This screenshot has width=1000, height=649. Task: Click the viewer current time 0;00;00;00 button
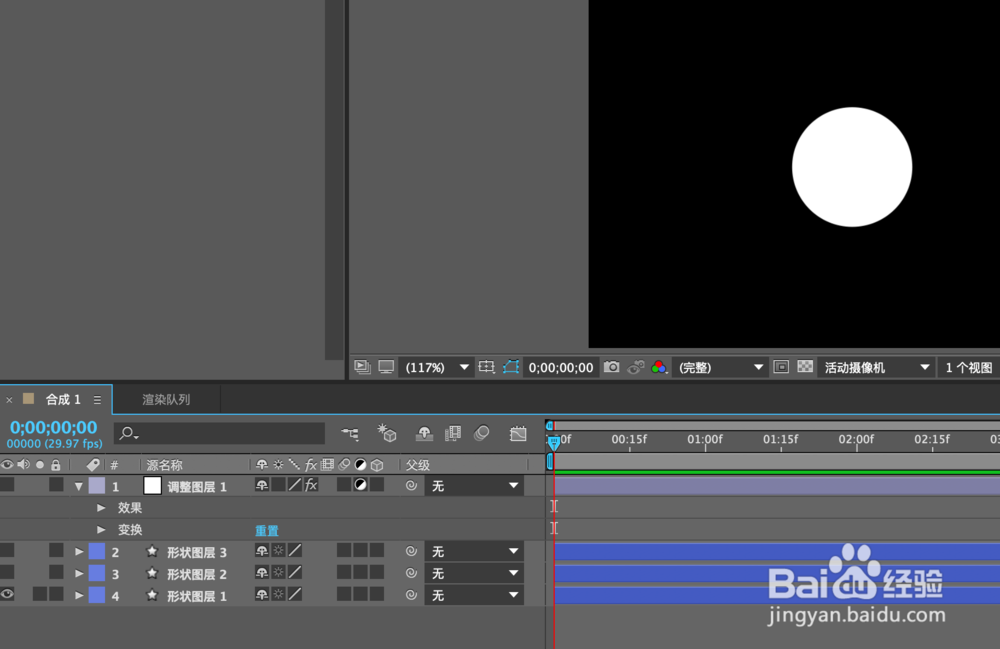click(561, 367)
